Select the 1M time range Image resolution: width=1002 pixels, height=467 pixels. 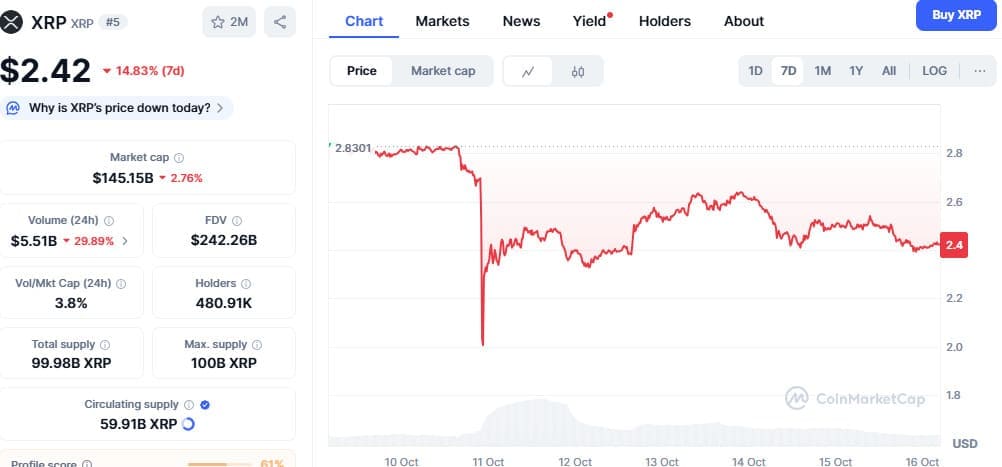(x=822, y=71)
